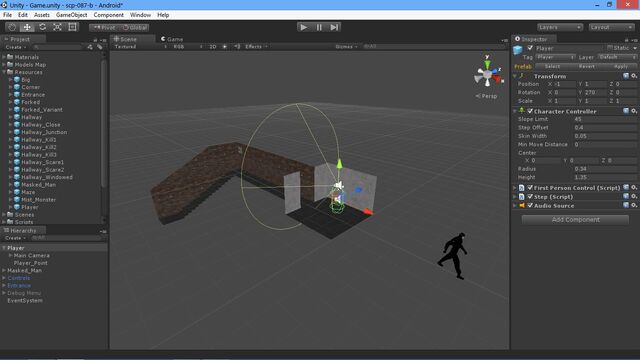
Task: Click the Slope Limit value field
Action: coord(605,119)
